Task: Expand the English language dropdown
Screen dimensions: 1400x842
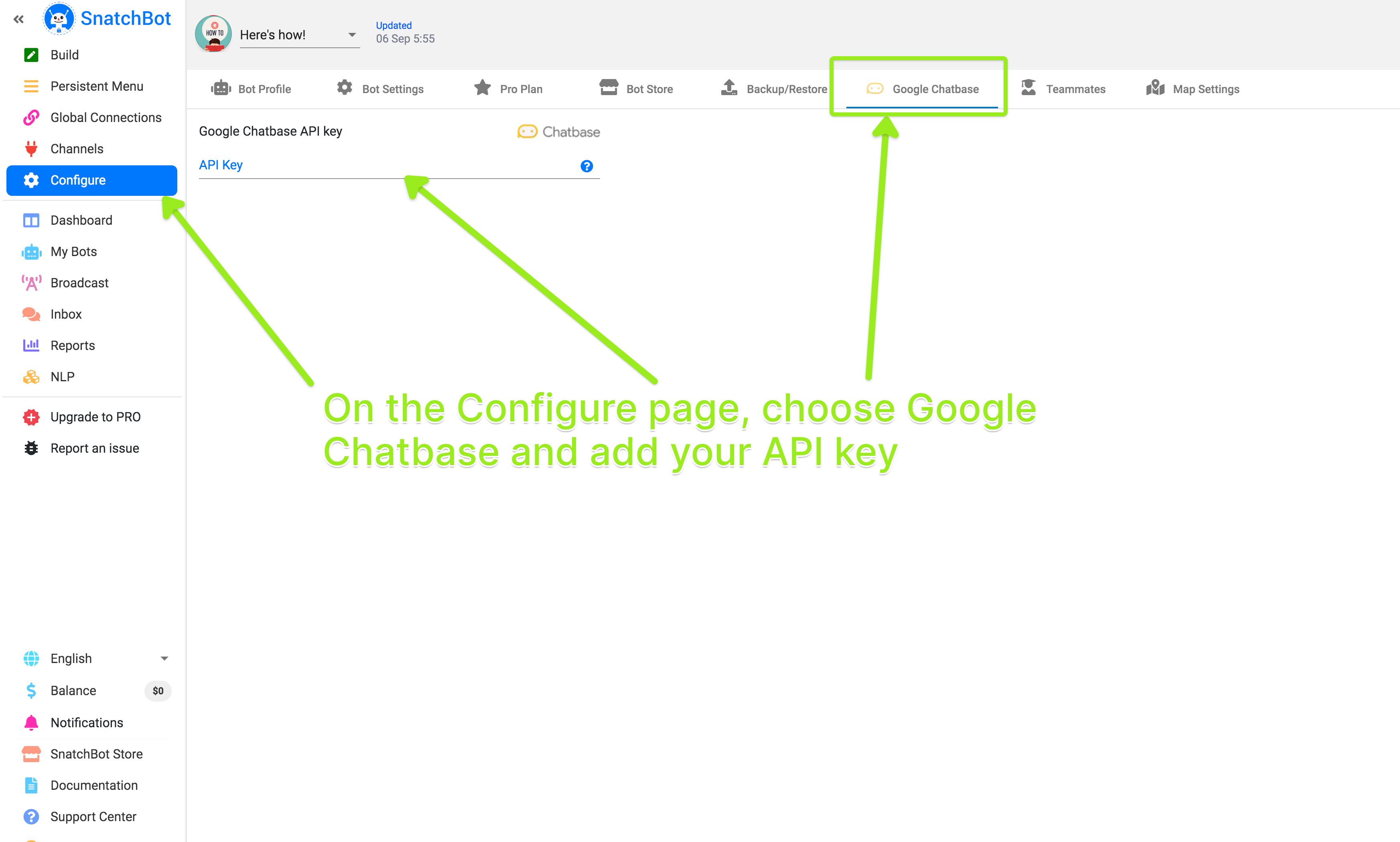Action: (x=164, y=658)
